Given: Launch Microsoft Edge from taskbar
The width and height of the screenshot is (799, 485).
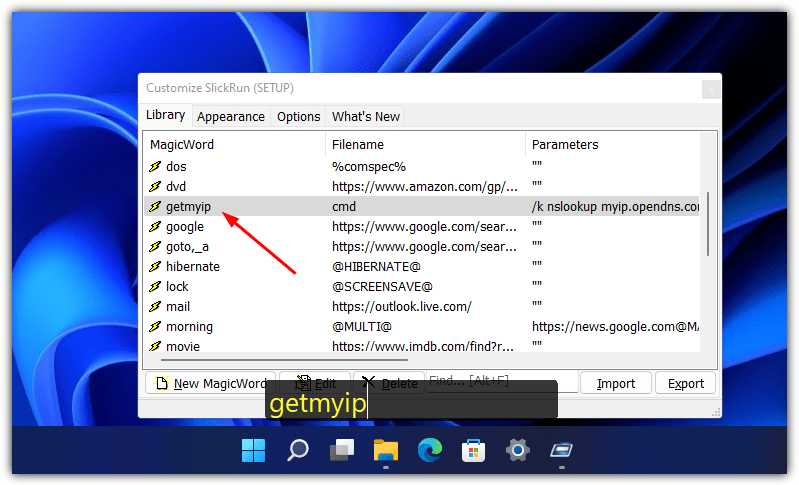Looking at the screenshot, I should [x=430, y=450].
